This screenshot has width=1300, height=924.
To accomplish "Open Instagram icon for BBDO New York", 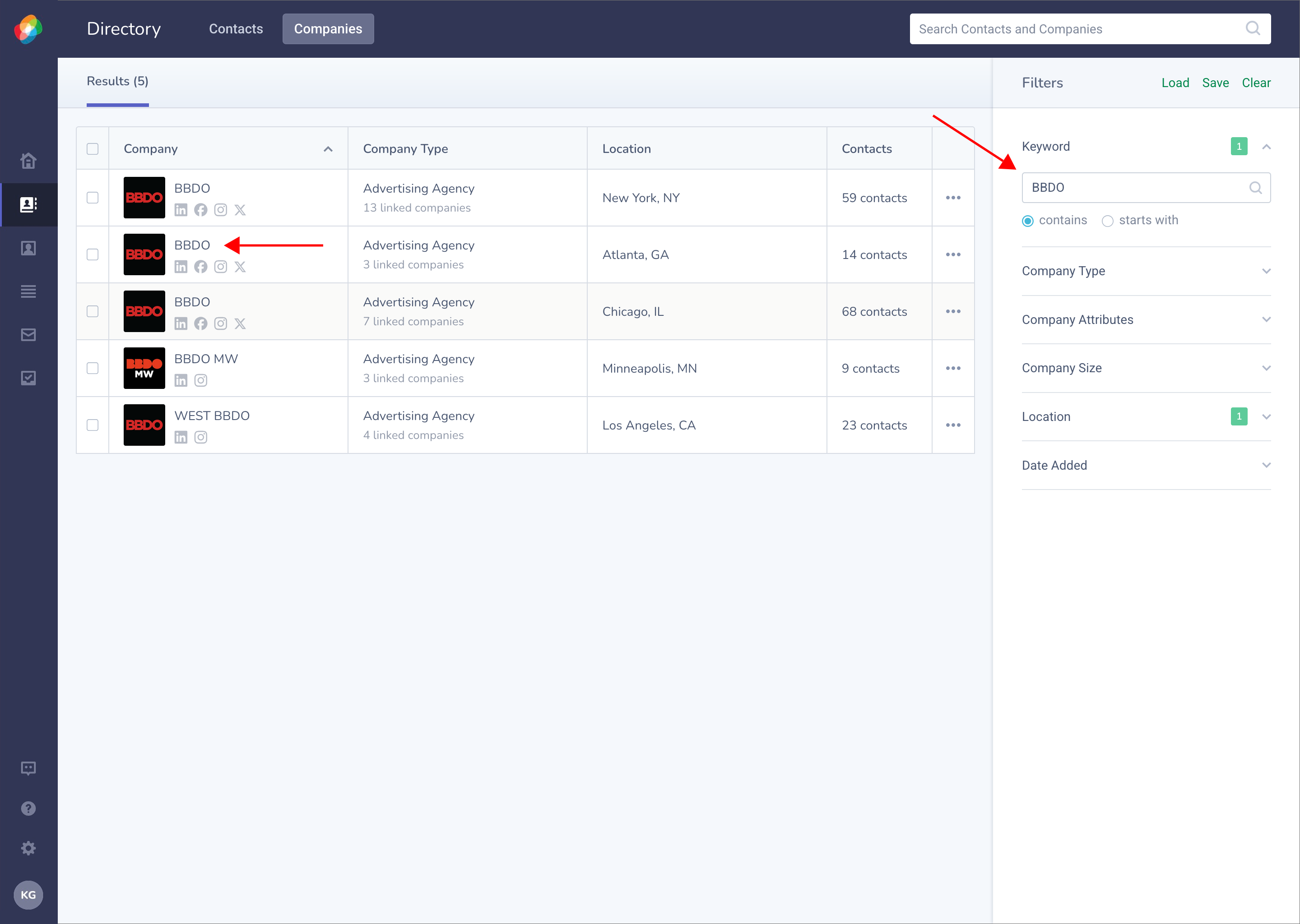I will pyautogui.click(x=221, y=210).
